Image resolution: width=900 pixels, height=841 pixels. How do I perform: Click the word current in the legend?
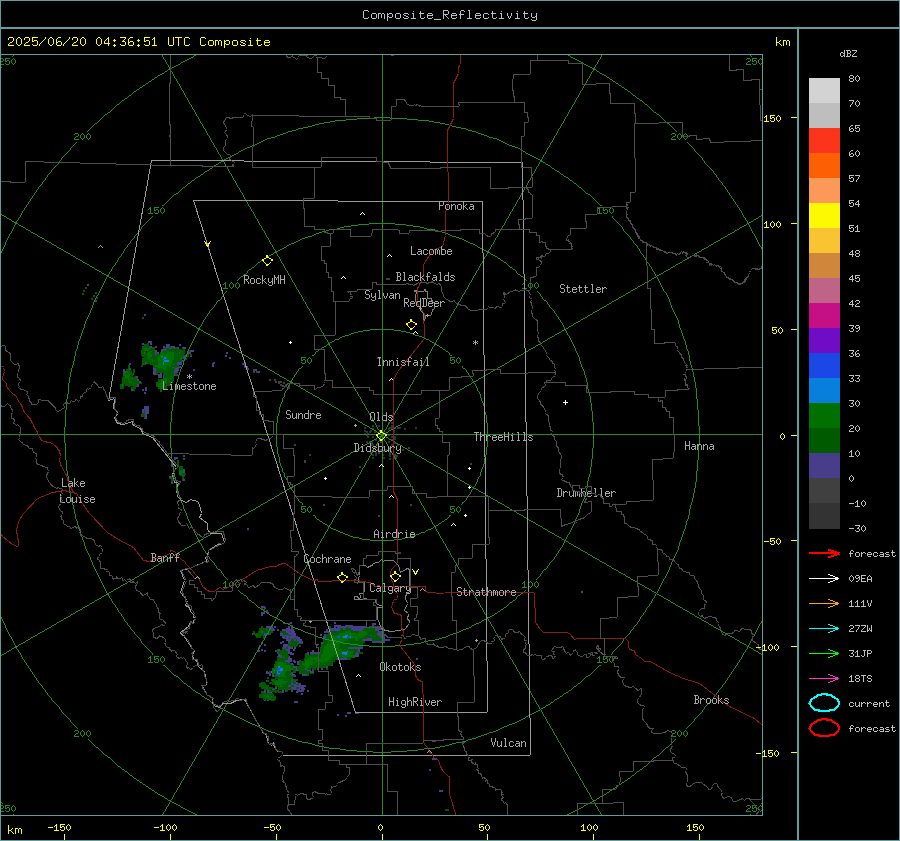coord(868,703)
